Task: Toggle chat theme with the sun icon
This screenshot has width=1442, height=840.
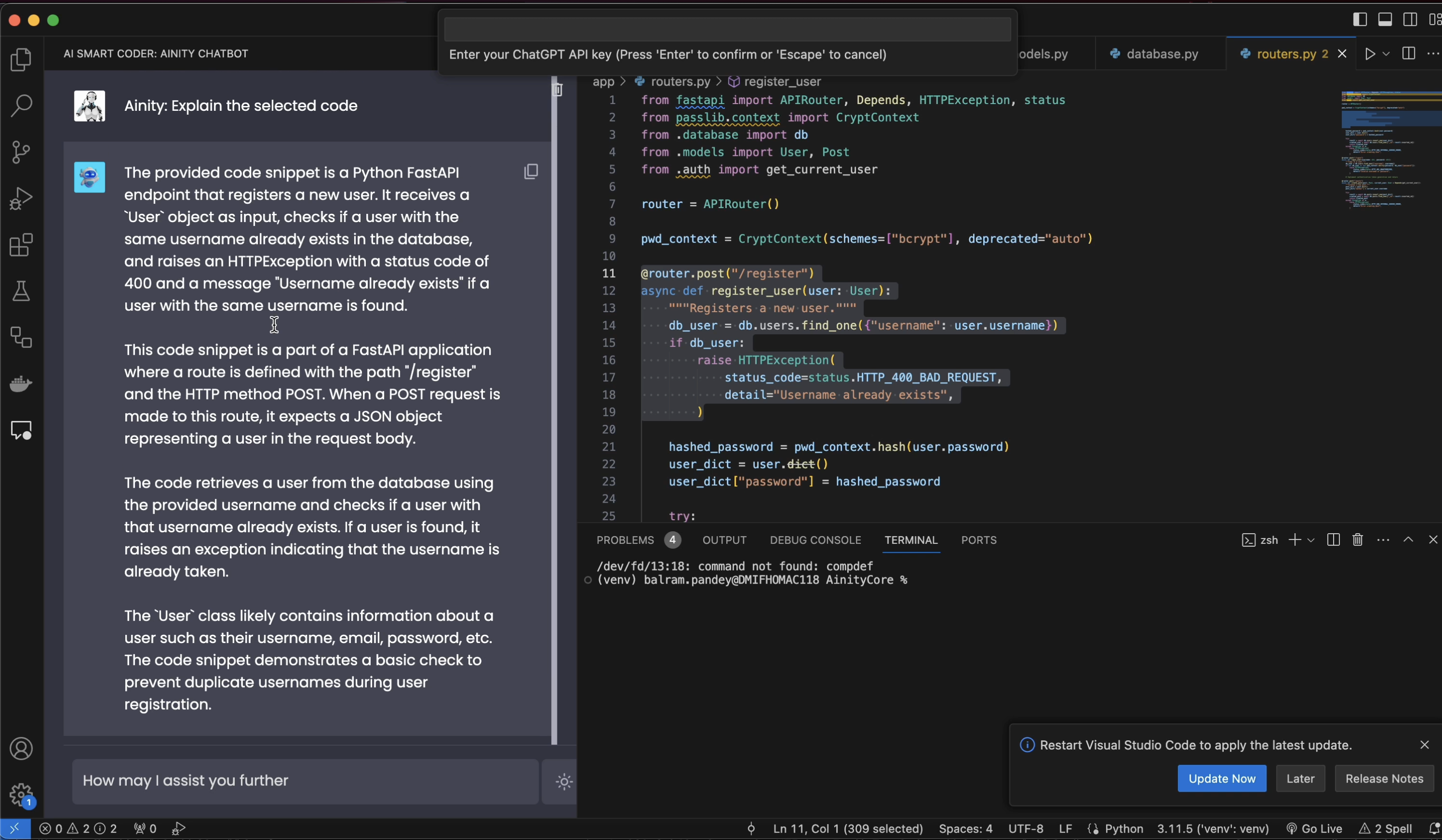Action: 564,781
